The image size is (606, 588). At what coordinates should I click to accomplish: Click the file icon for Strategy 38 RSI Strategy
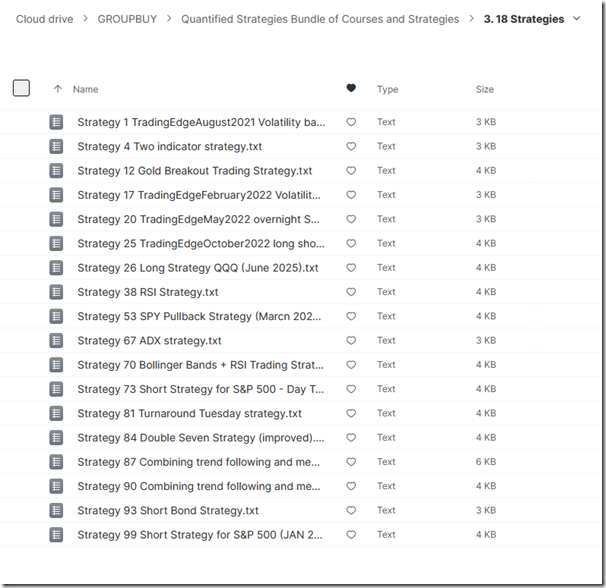click(56, 292)
